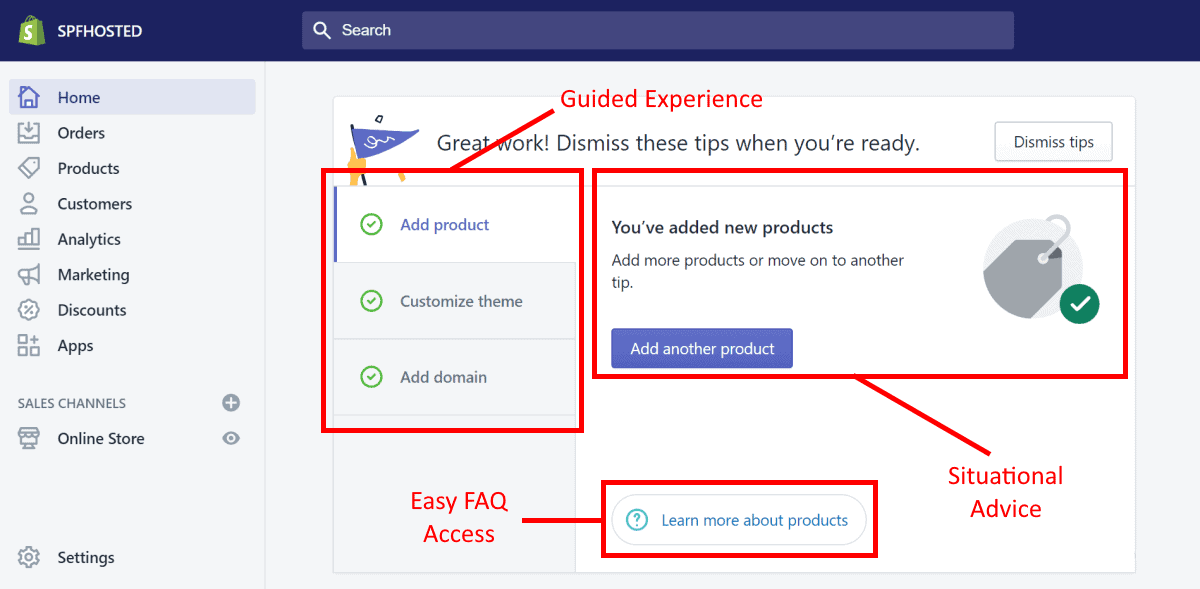This screenshot has height=589, width=1200.
Task: Open the SPFHOSTED store name
Action: pyautogui.click(x=100, y=31)
